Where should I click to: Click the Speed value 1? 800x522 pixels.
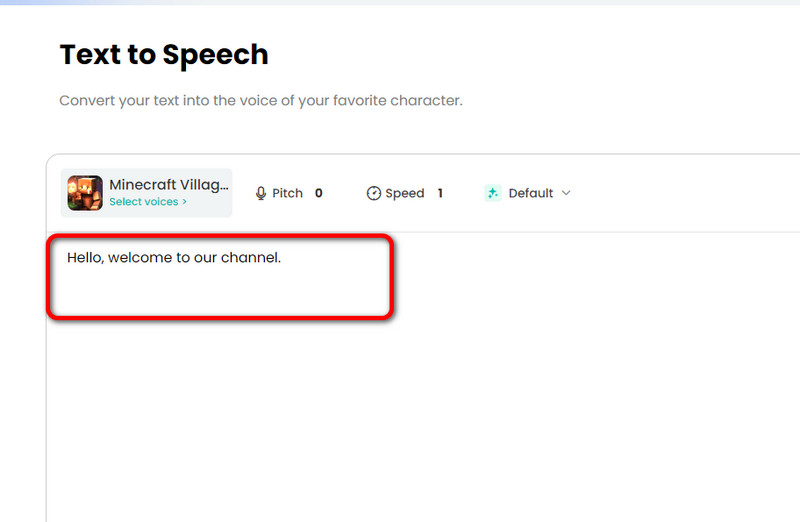click(440, 193)
